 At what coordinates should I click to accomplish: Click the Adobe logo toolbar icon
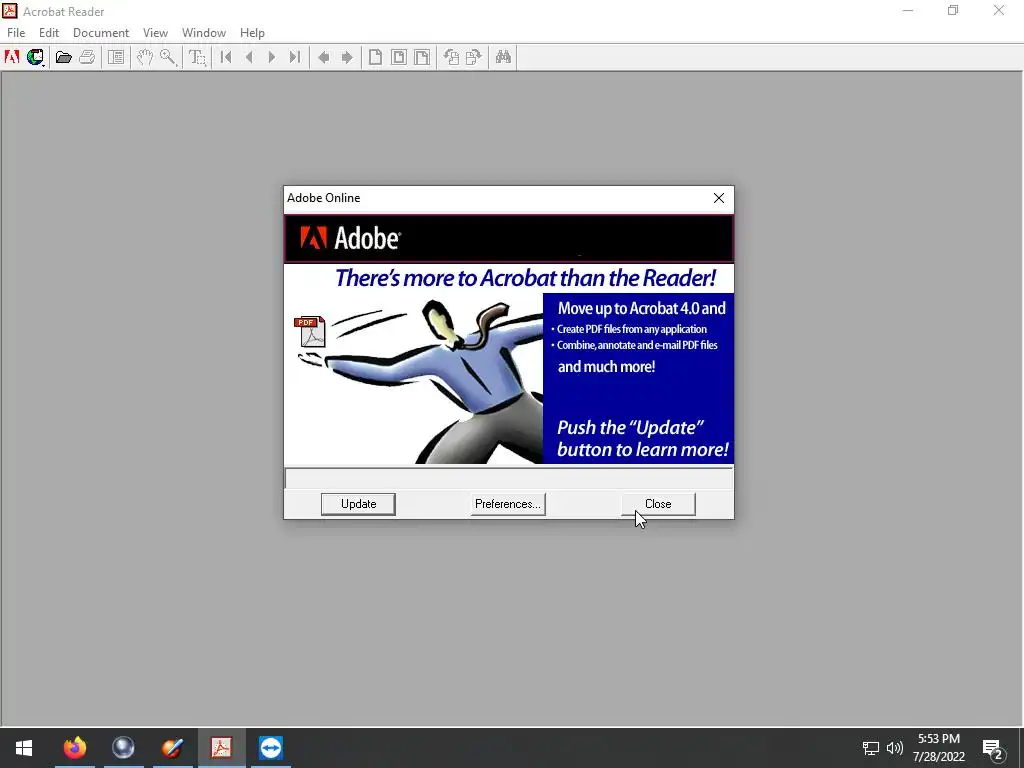[12, 57]
